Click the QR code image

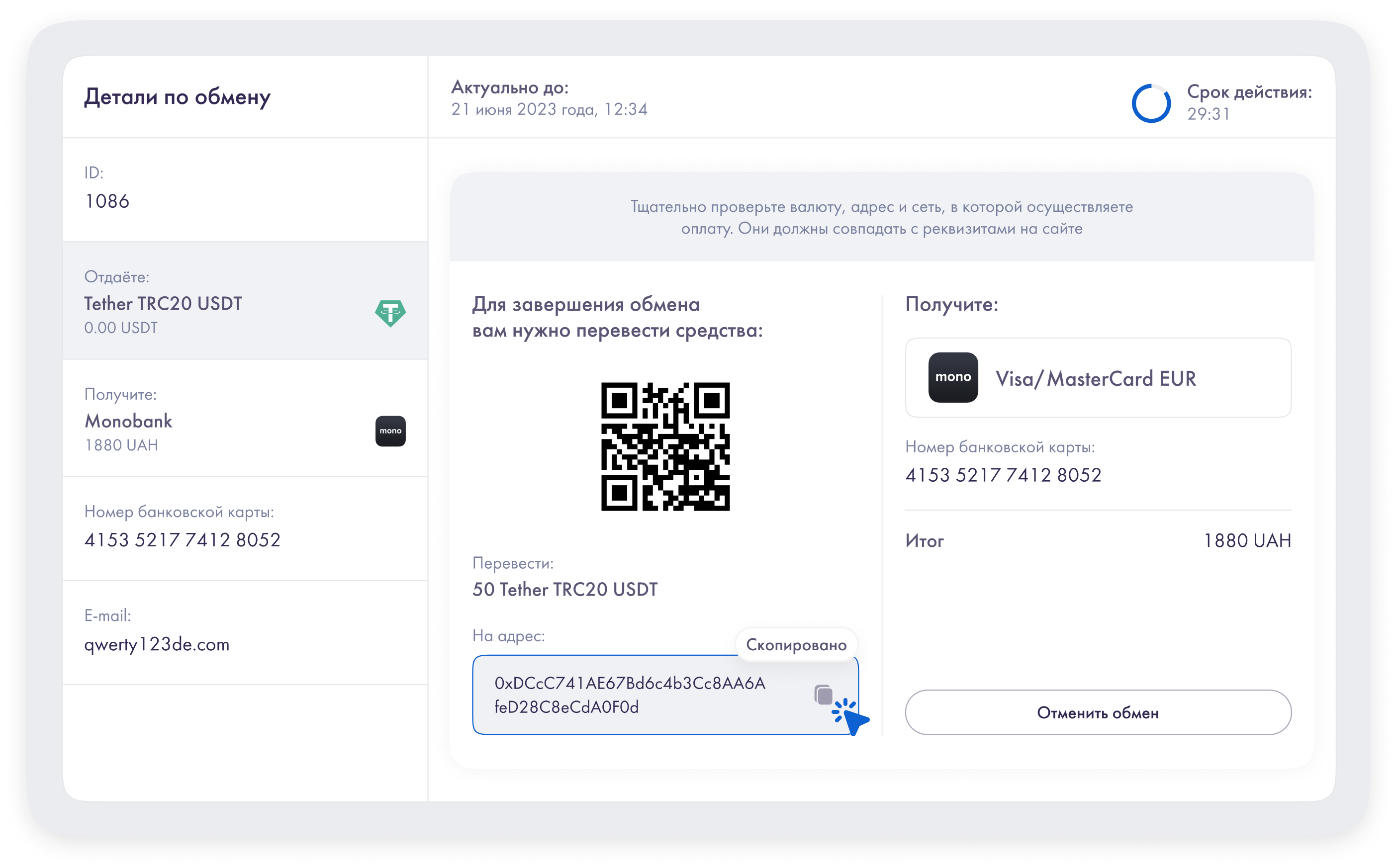tap(665, 446)
